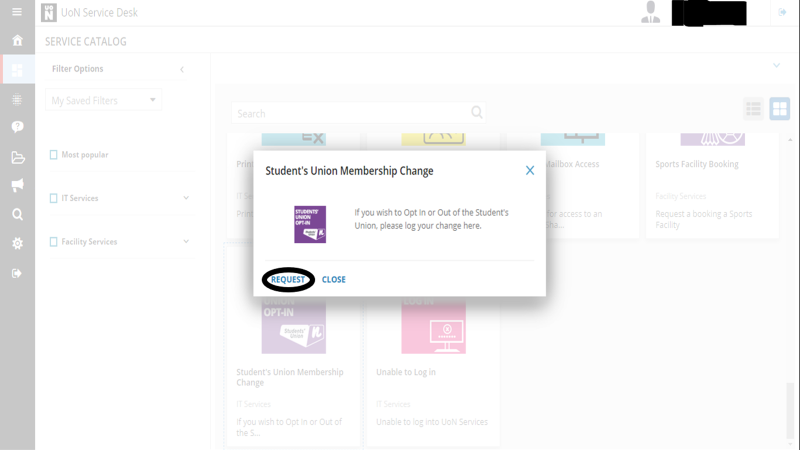Collapse the Filter Options panel
The width and height of the screenshot is (800, 450).
(x=182, y=69)
